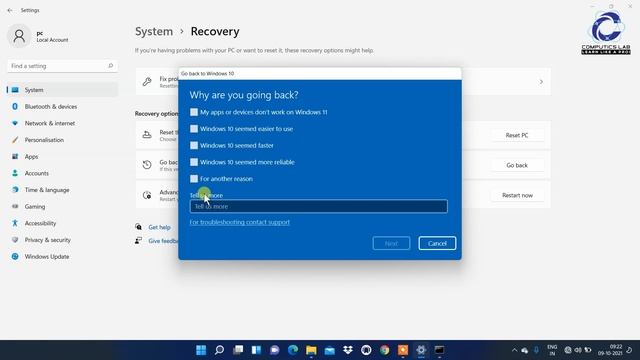Open Widgets from the taskbar
This screenshot has height=360, width=640.
256,350
